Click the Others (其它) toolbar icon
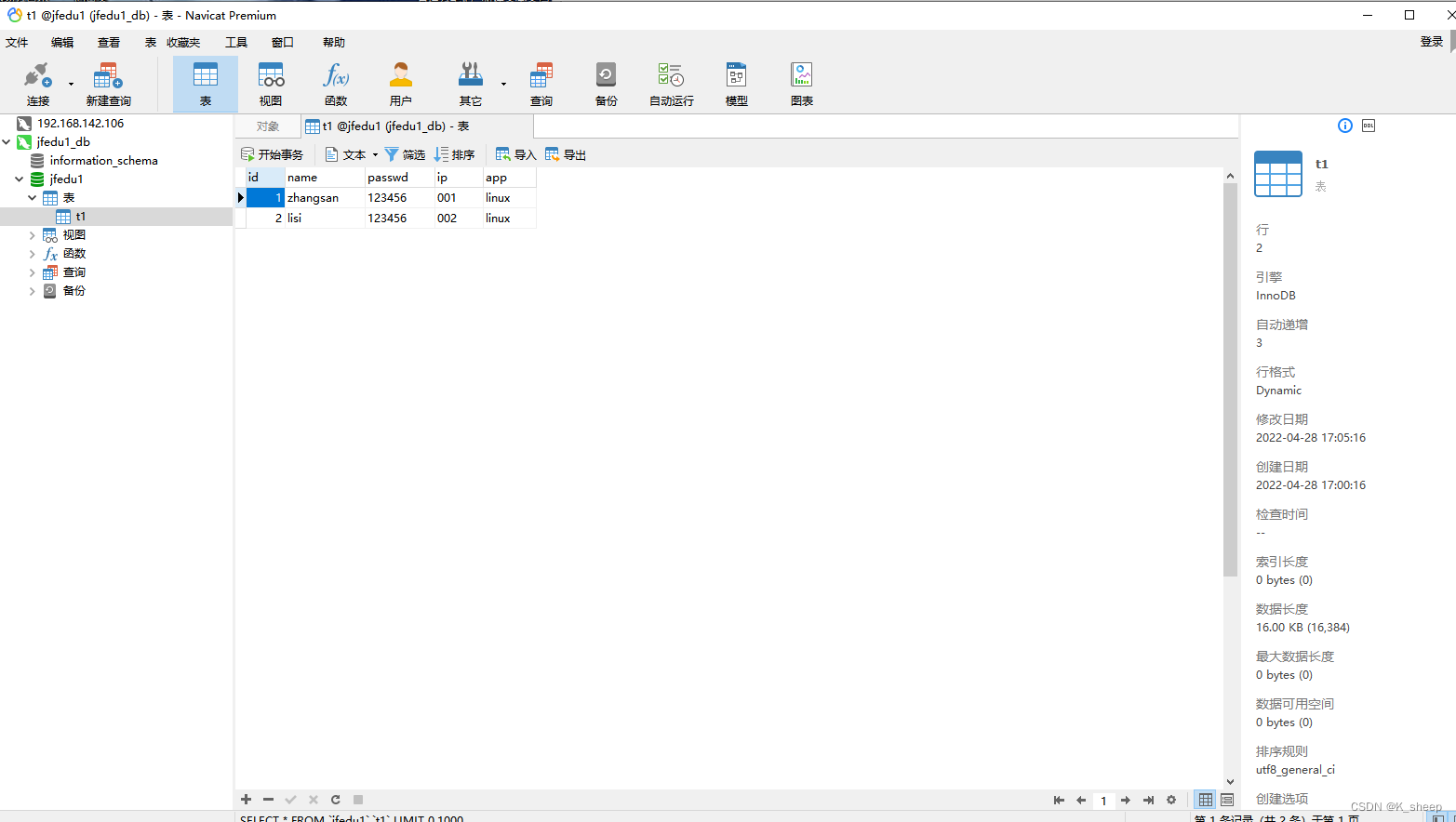Screen dimensions: 1456x822 (471, 84)
